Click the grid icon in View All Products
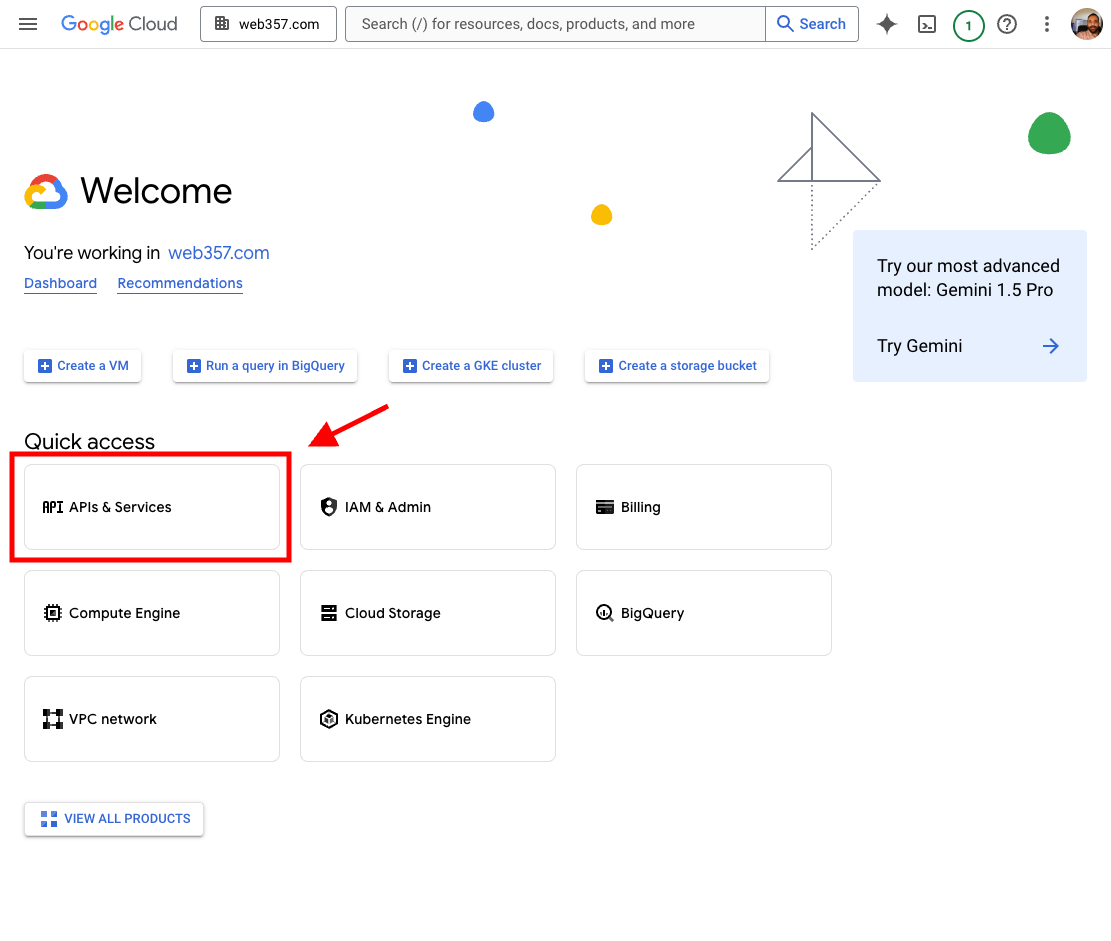Image resolution: width=1111 pixels, height=941 pixels. 49,819
